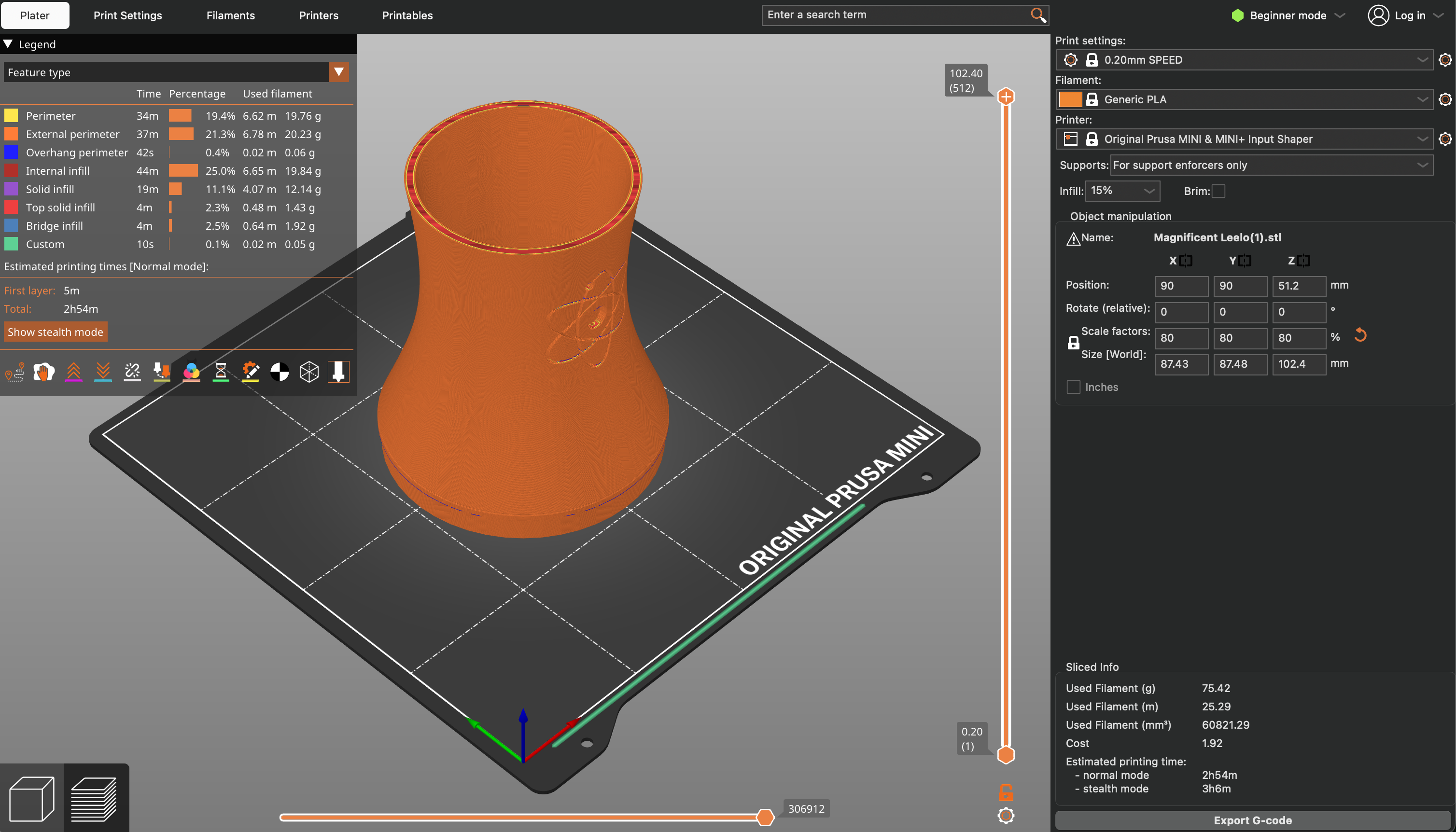Enable the Brim checkbox
Image resolution: width=1456 pixels, height=832 pixels.
point(1218,192)
